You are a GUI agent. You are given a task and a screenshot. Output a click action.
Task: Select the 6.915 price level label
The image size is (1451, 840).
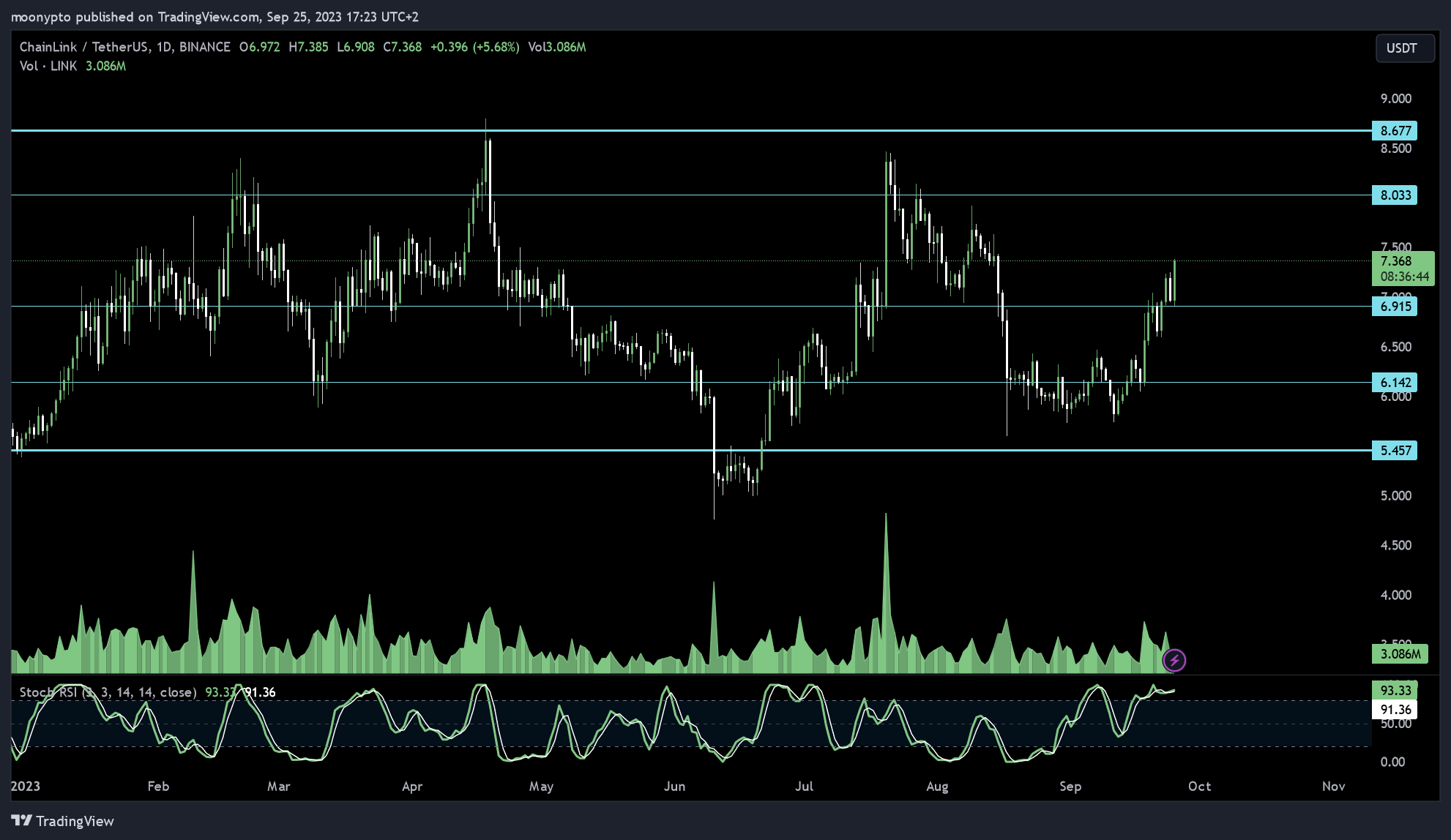tap(1395, 307)
